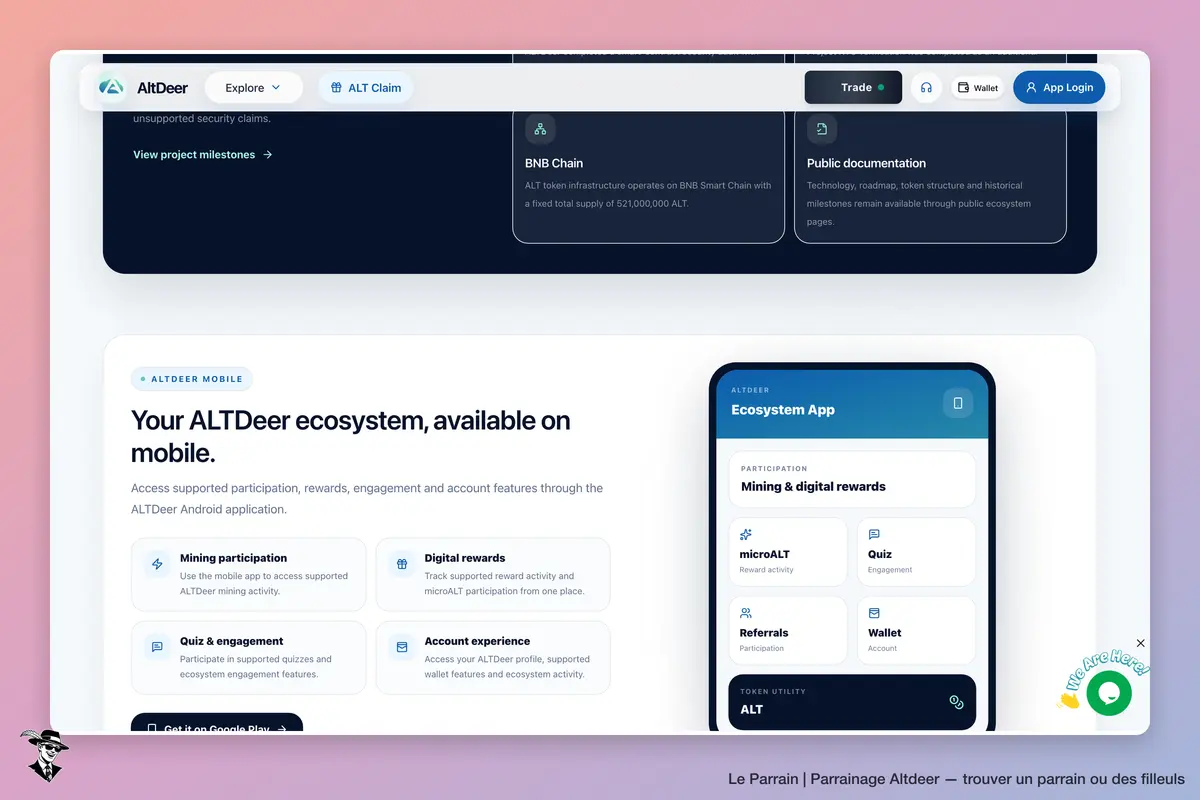The height and width of the screenshot is (800, 1200).
Task: Open the ALT Claim nav item
Action: click(x=366, y=88)
